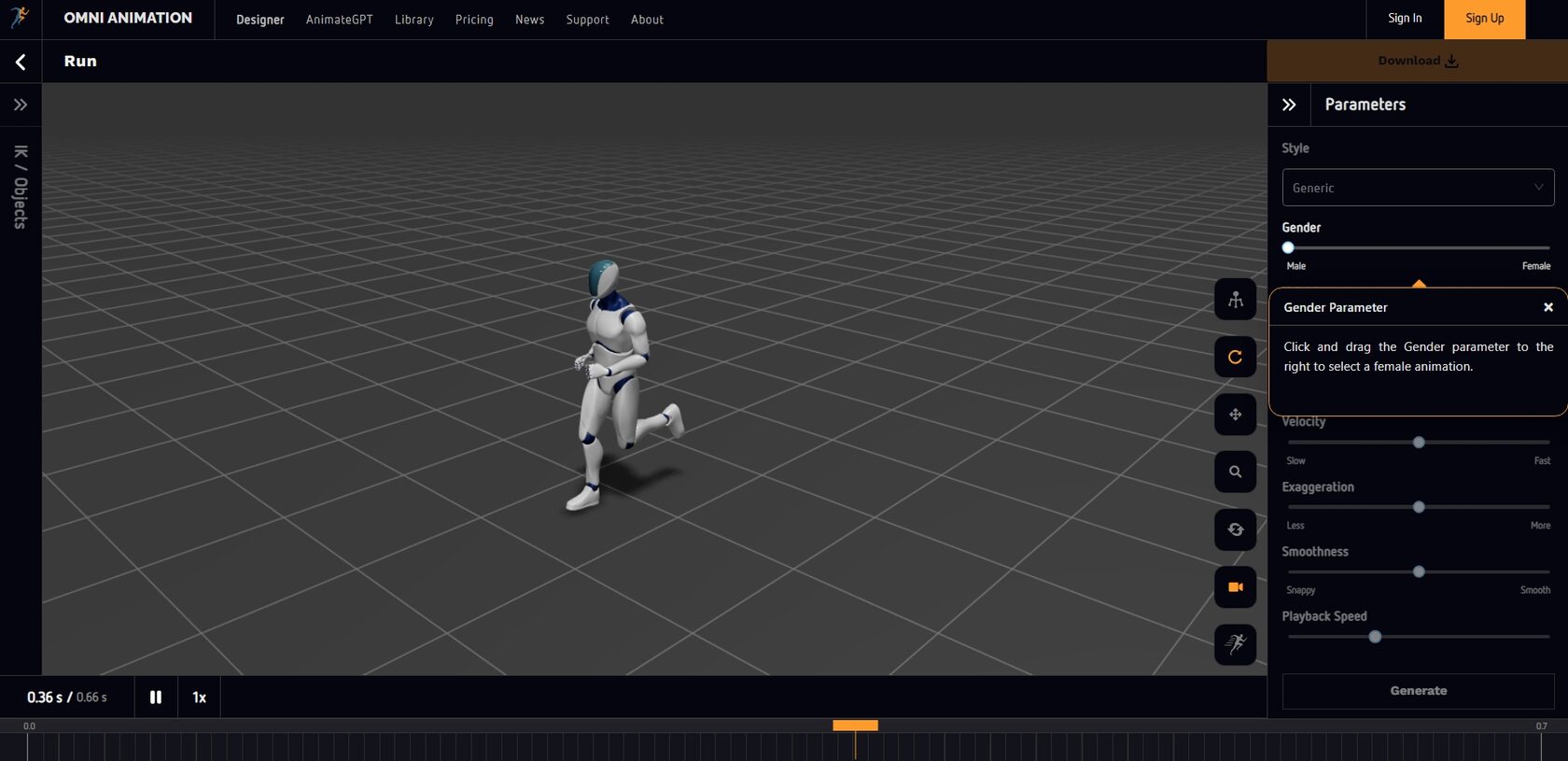Select the move/pan camera icon
The width and height of the screenshot is (1568, 761).
click(x=1235, y=415)
